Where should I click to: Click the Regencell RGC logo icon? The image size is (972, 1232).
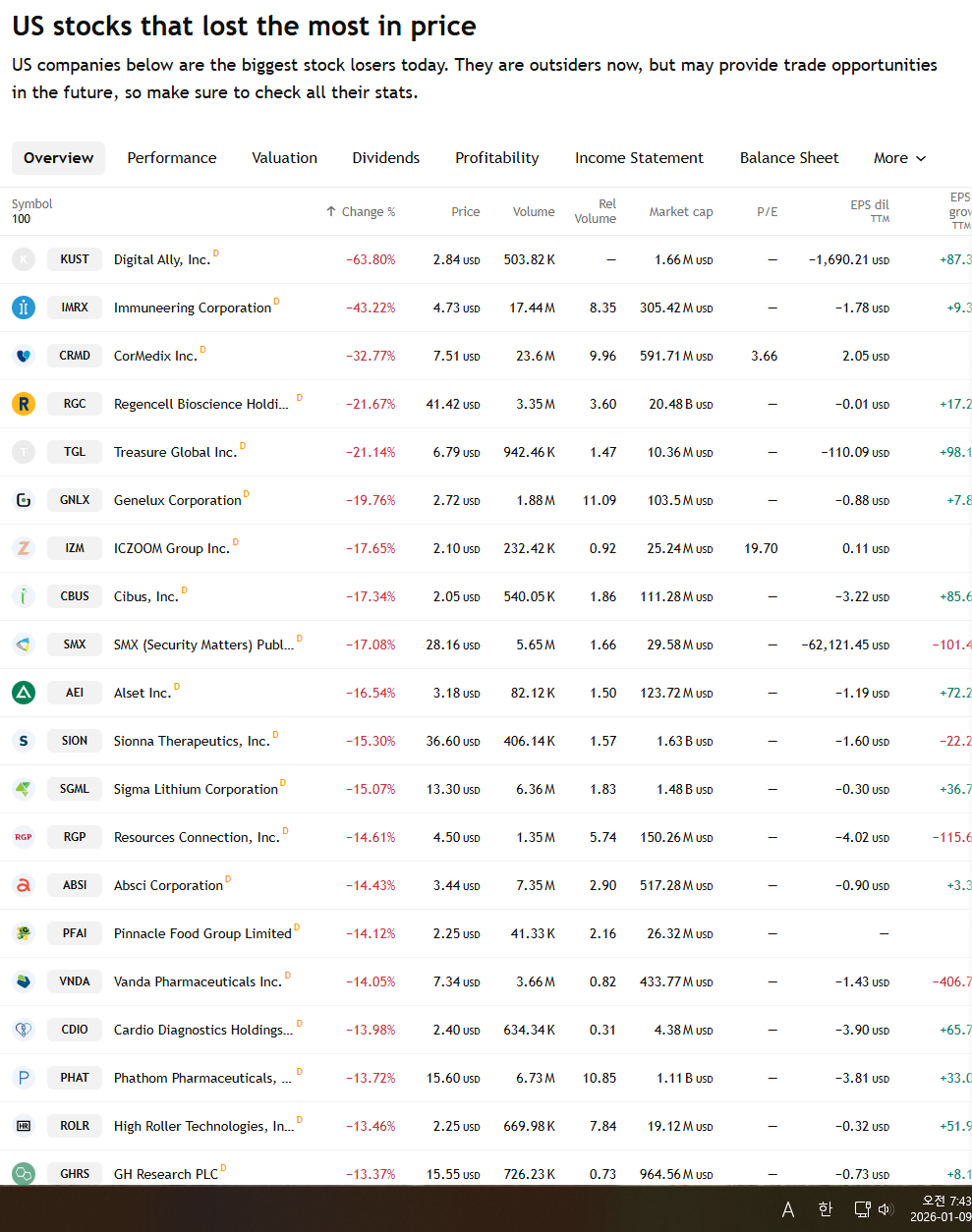tap(24, 404)
